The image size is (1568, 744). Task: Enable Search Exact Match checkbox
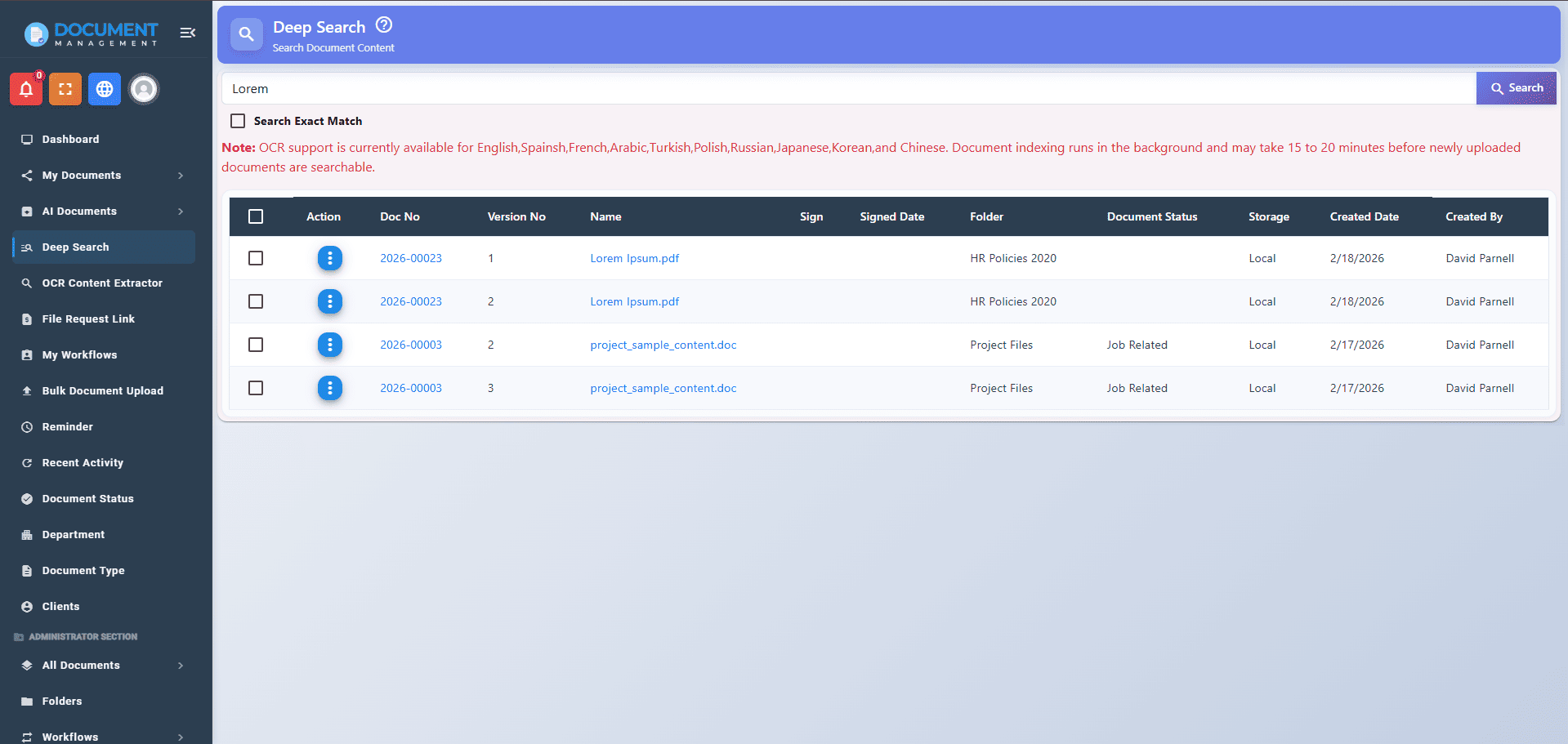238,121
